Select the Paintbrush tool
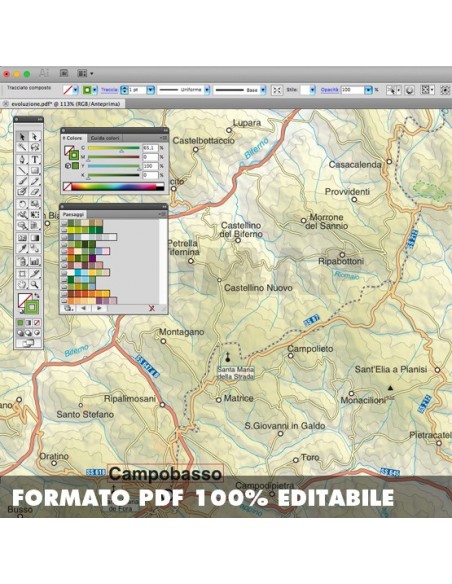Viewport: 452px width, 584px height. pos(22,181)
